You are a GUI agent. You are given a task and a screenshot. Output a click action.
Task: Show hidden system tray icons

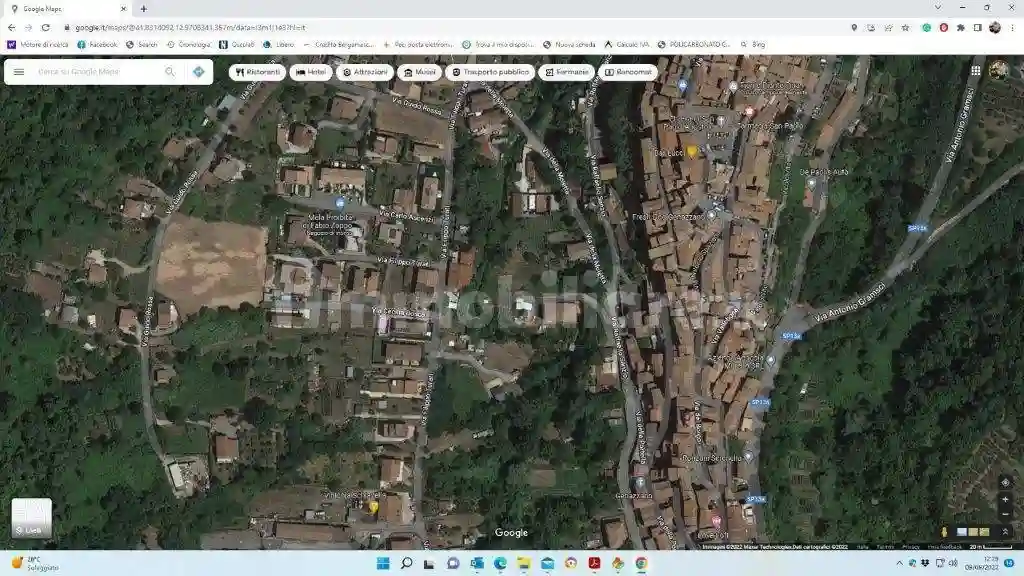(899, 564)
